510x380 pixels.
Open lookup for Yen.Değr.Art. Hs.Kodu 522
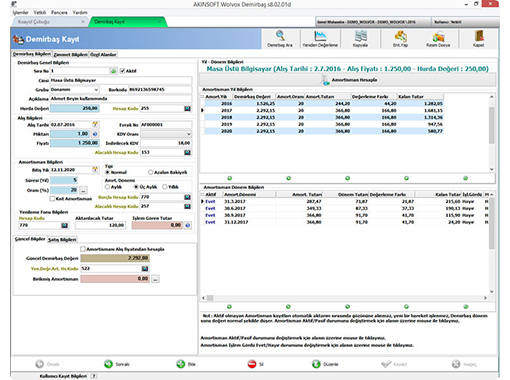tap(145, 268)
